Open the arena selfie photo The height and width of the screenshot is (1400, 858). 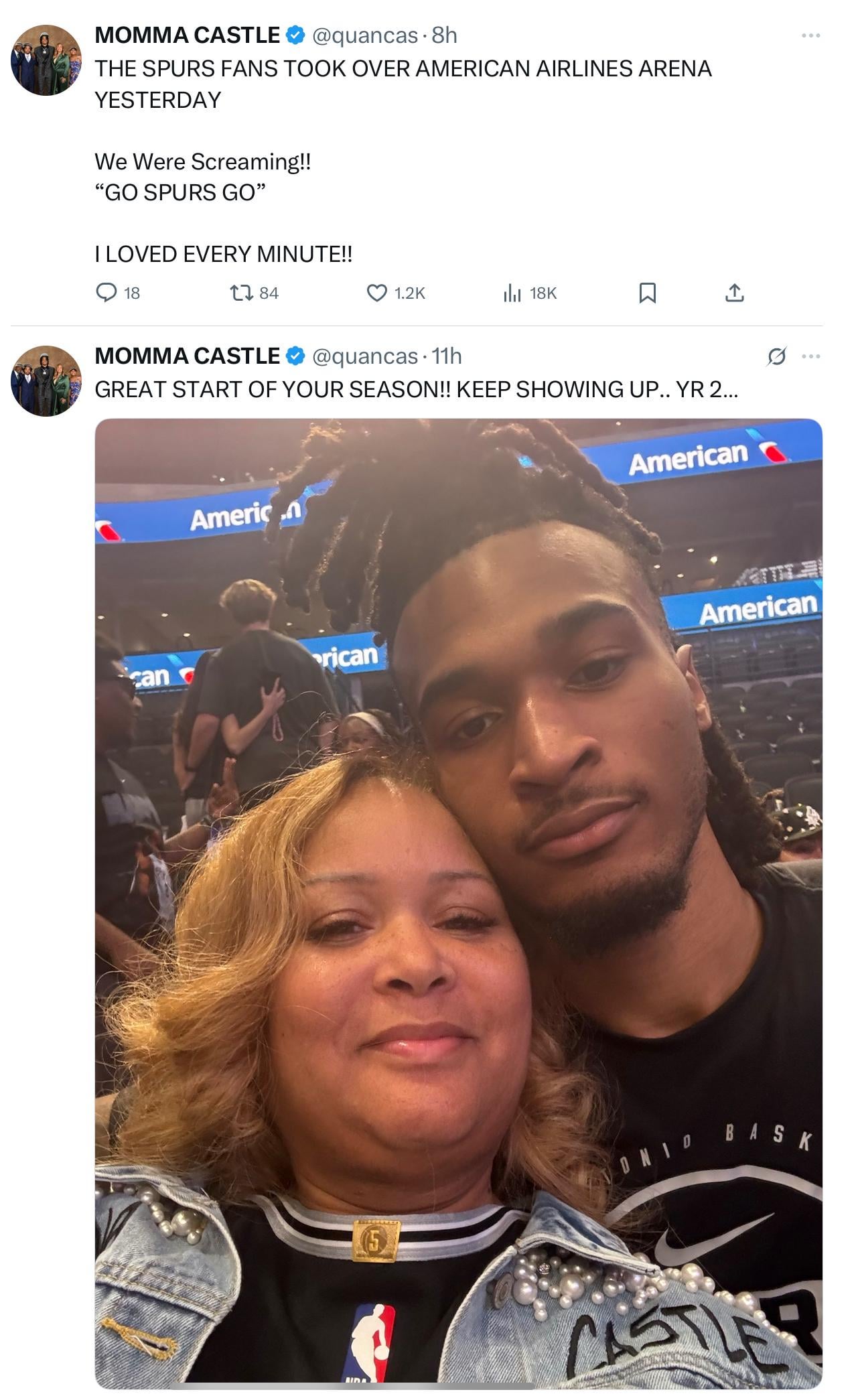click(x=458, y=904)
